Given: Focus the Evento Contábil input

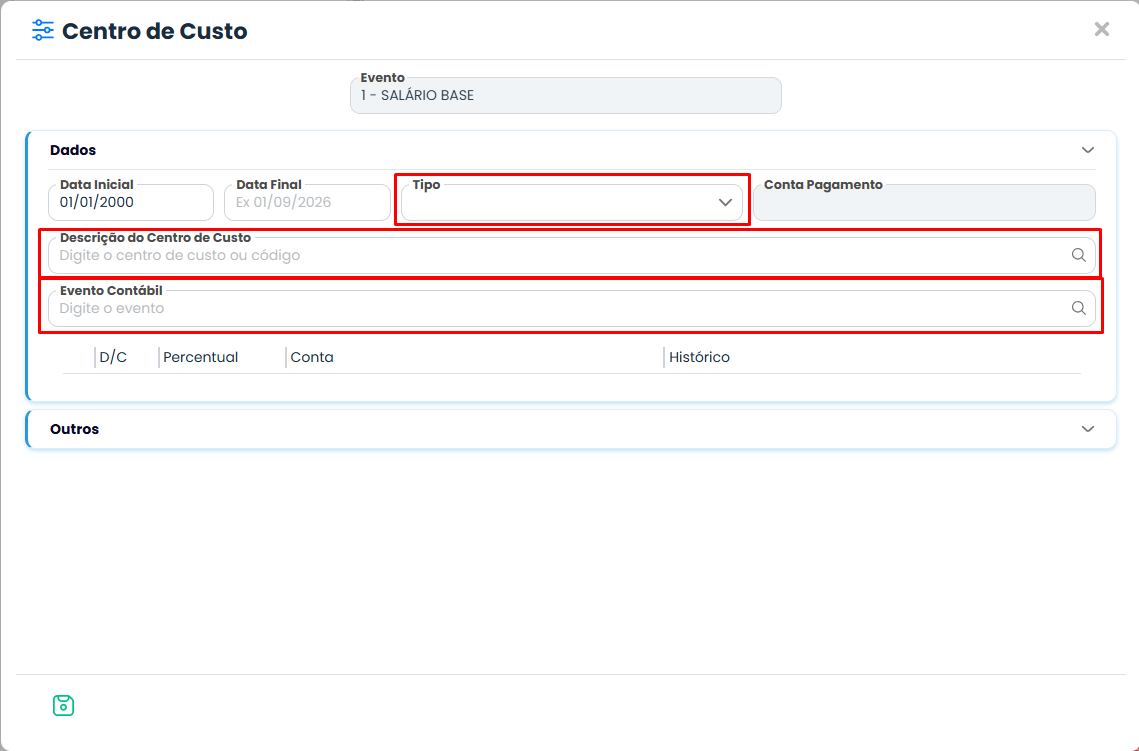Looking at the screenshot, I should (x=572, y=308).
